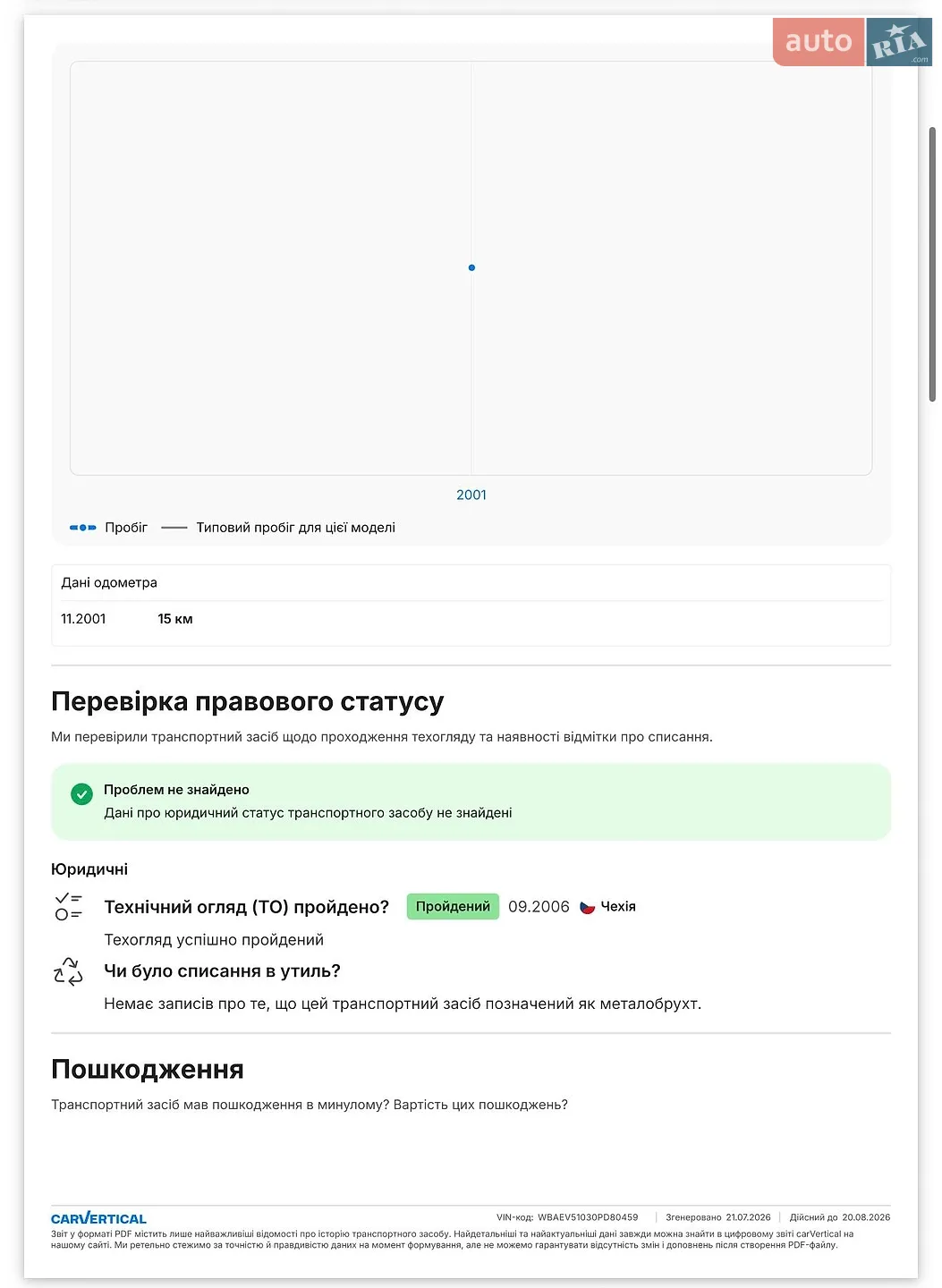Click the page vertical scrollbar

click(932, 264)
